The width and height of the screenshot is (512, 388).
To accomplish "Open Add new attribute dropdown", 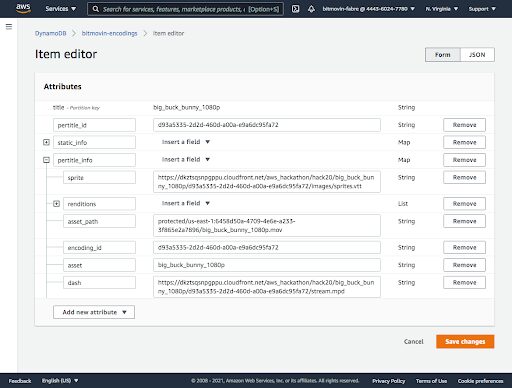I will pos(94,312).
